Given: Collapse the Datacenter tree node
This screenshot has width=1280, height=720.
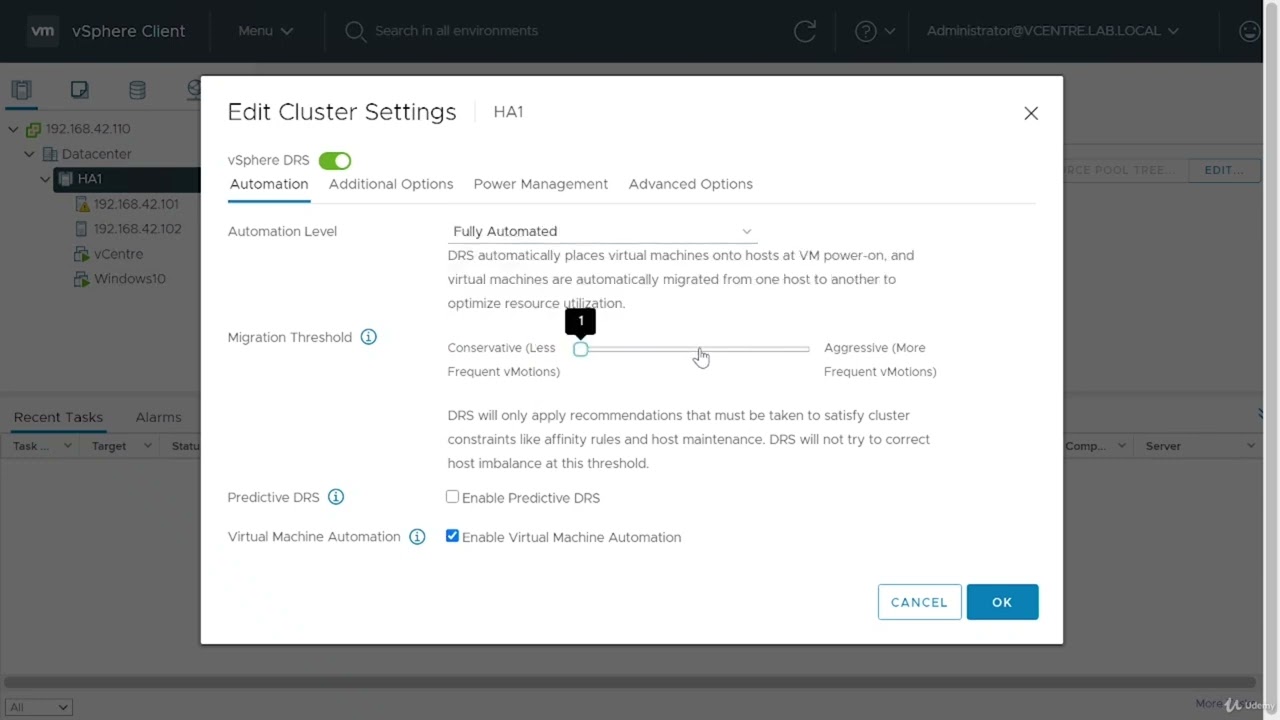Looking at the screenshot, I should click(29, 154).
